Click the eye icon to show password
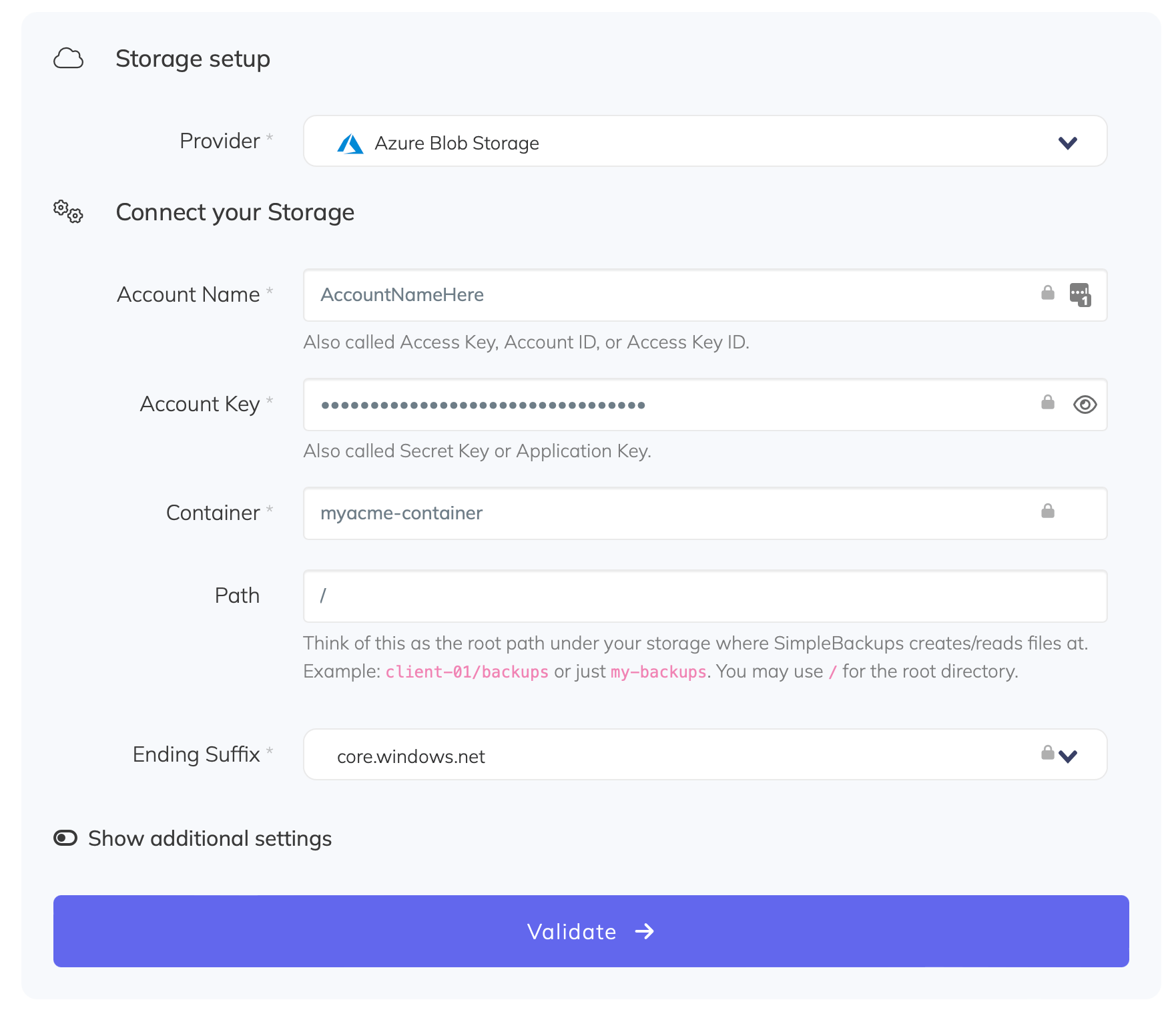 (x=1085, y=405)
